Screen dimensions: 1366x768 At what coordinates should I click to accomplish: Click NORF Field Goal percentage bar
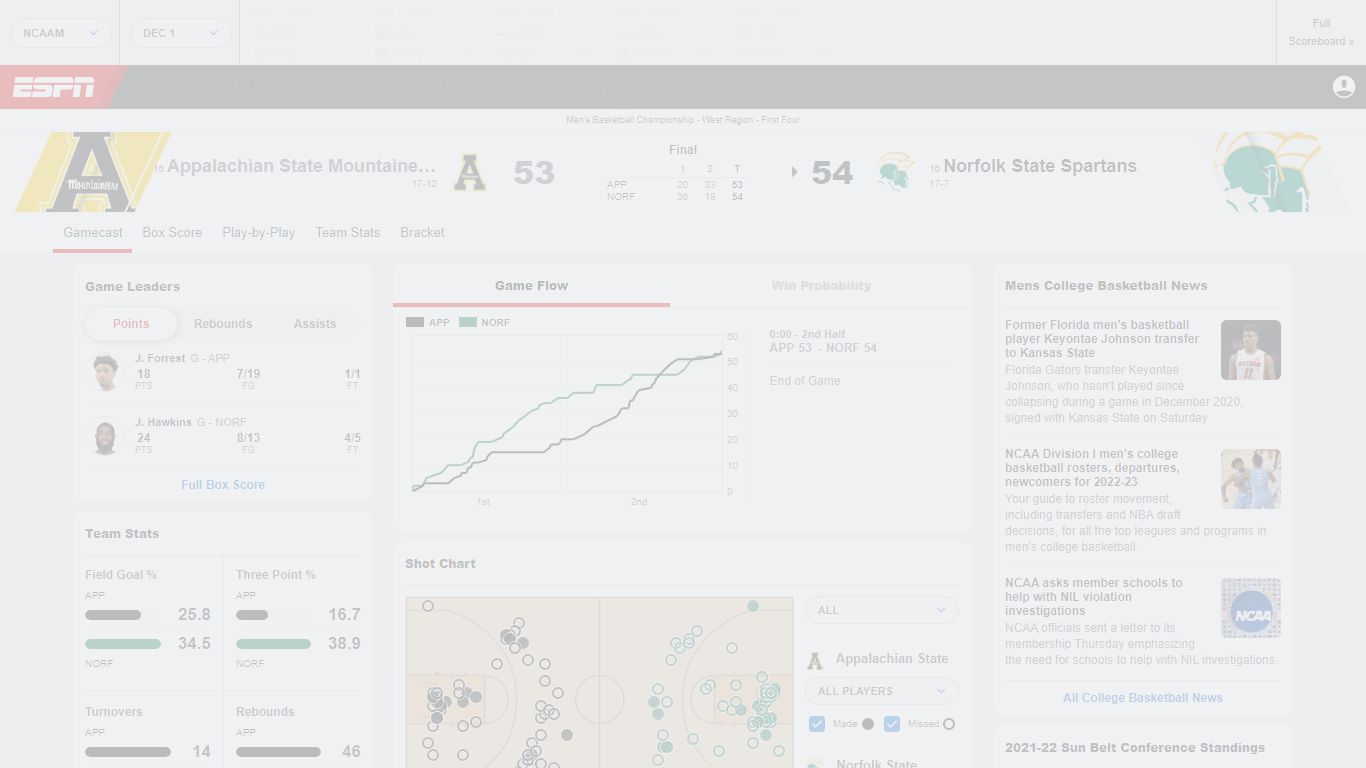pyautogui.click(x=123, y=644)
